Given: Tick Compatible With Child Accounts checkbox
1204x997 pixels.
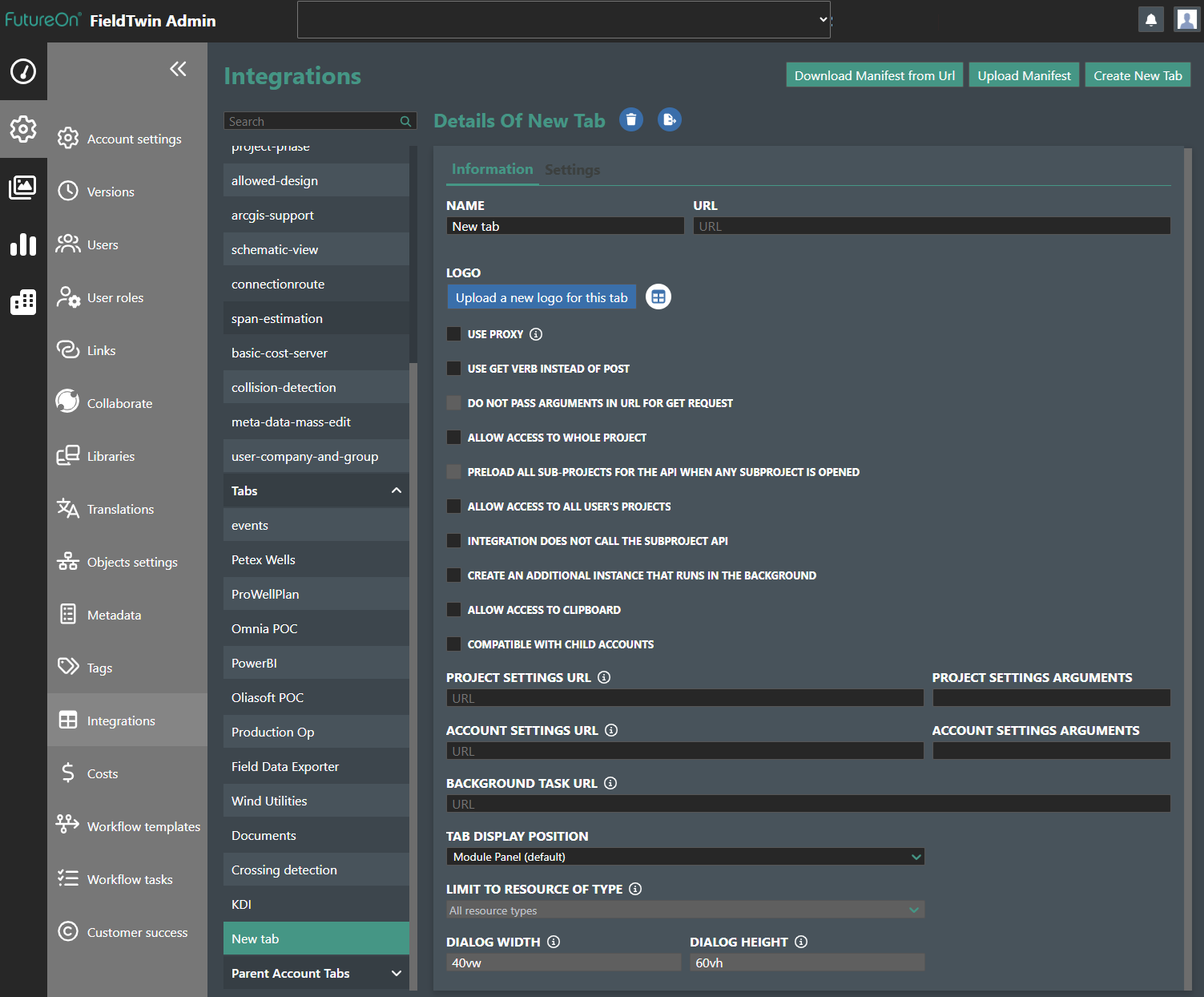Looking at the screenshot, I should tap(454, 644).
